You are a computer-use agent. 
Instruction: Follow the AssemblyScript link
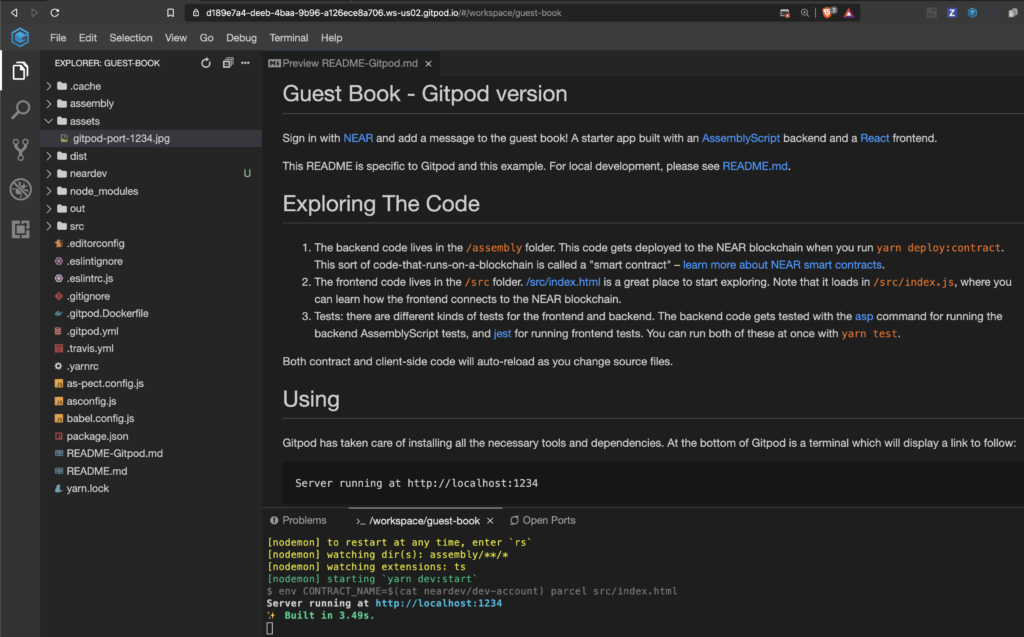tap(741, 139)
